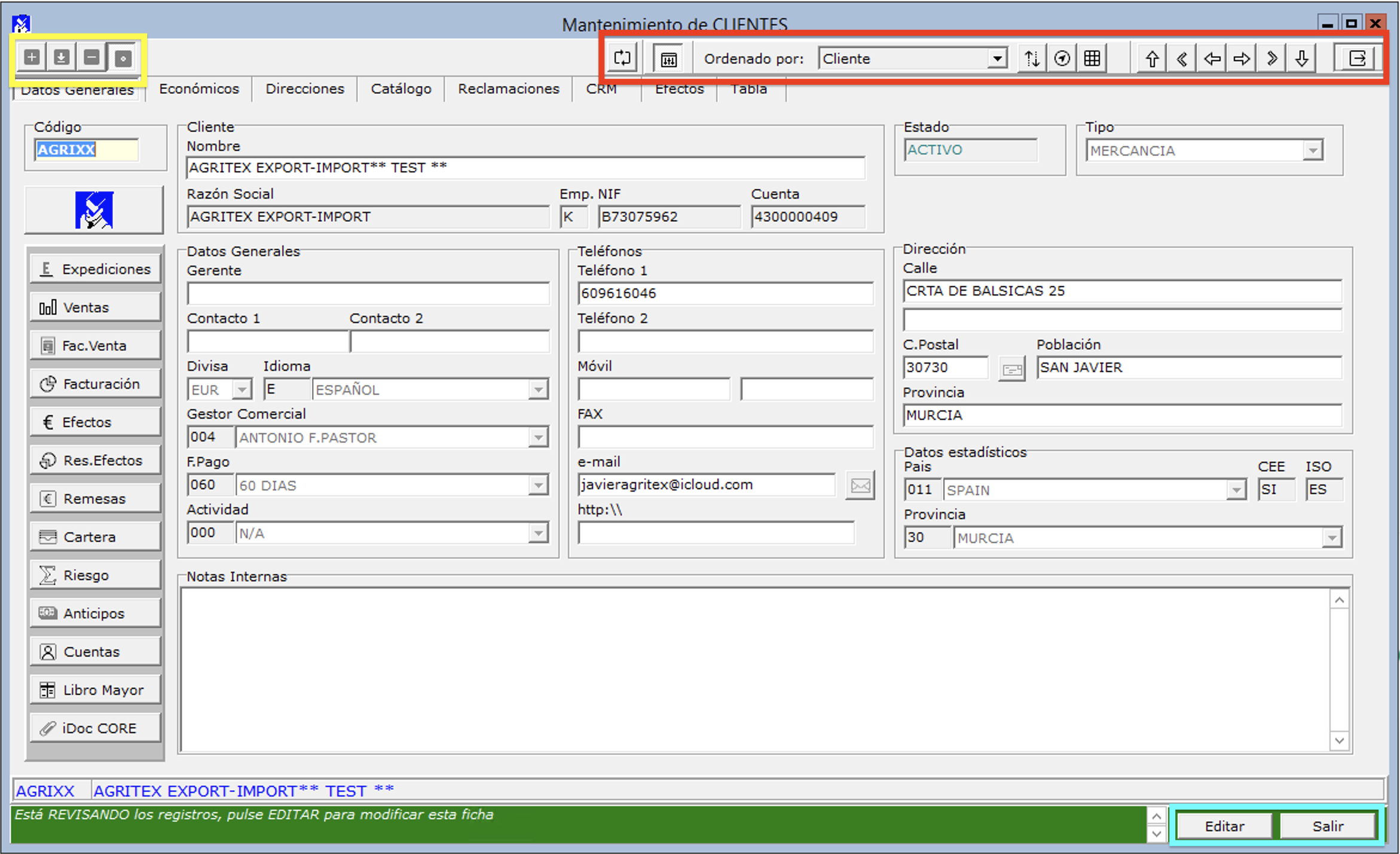Jump to last record with down arrow

pyautogui.click(x=1301, y=59)
